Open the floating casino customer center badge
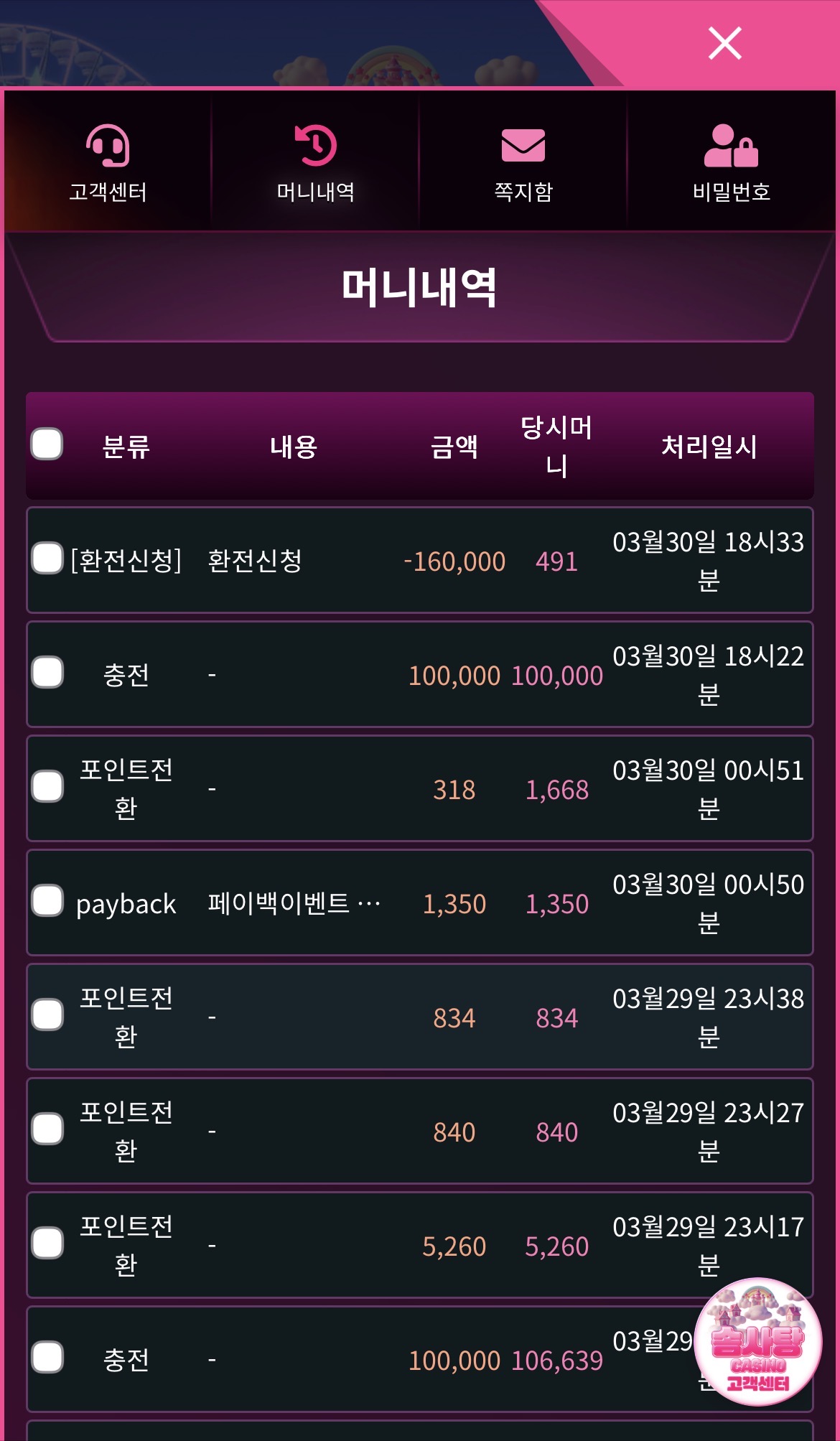The image size is (840, 1441). (757, 1341)
